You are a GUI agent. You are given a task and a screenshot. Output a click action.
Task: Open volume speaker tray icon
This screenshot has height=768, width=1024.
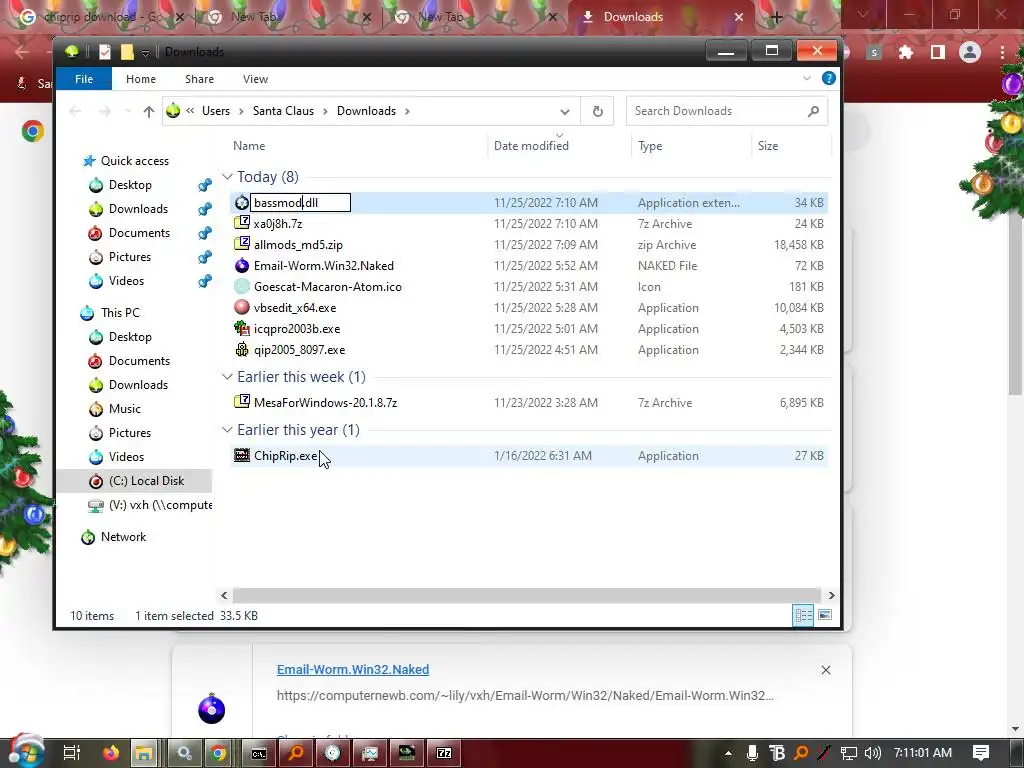coord(872,753)
